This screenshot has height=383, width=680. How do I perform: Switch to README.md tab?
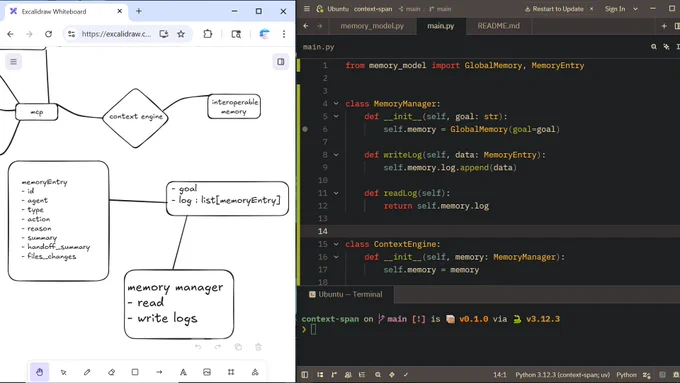tap(498, 26)
